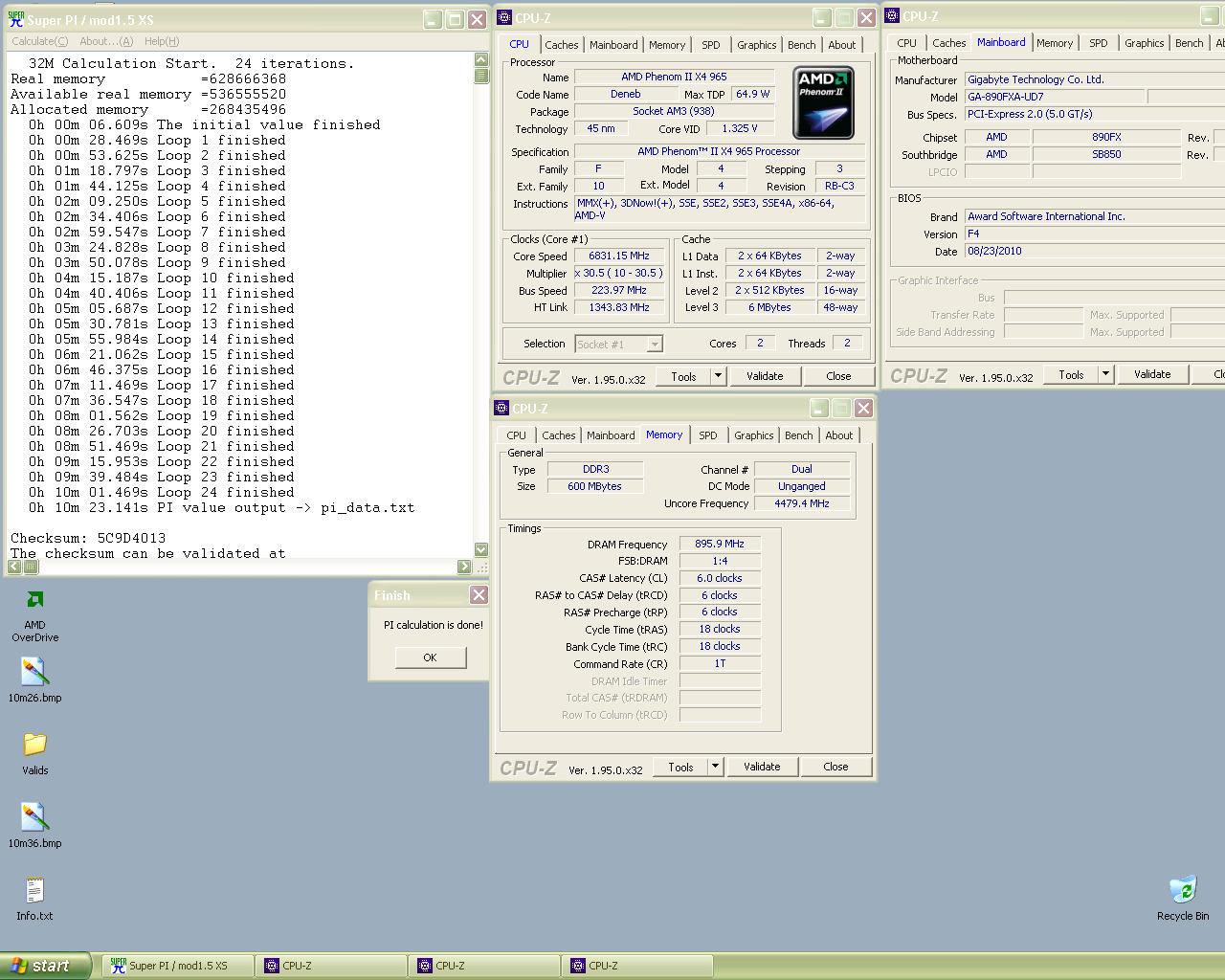The image size is (1225, 980).
Task: Open Info.txt desktop file icon
Action: (x=34, y=899)
